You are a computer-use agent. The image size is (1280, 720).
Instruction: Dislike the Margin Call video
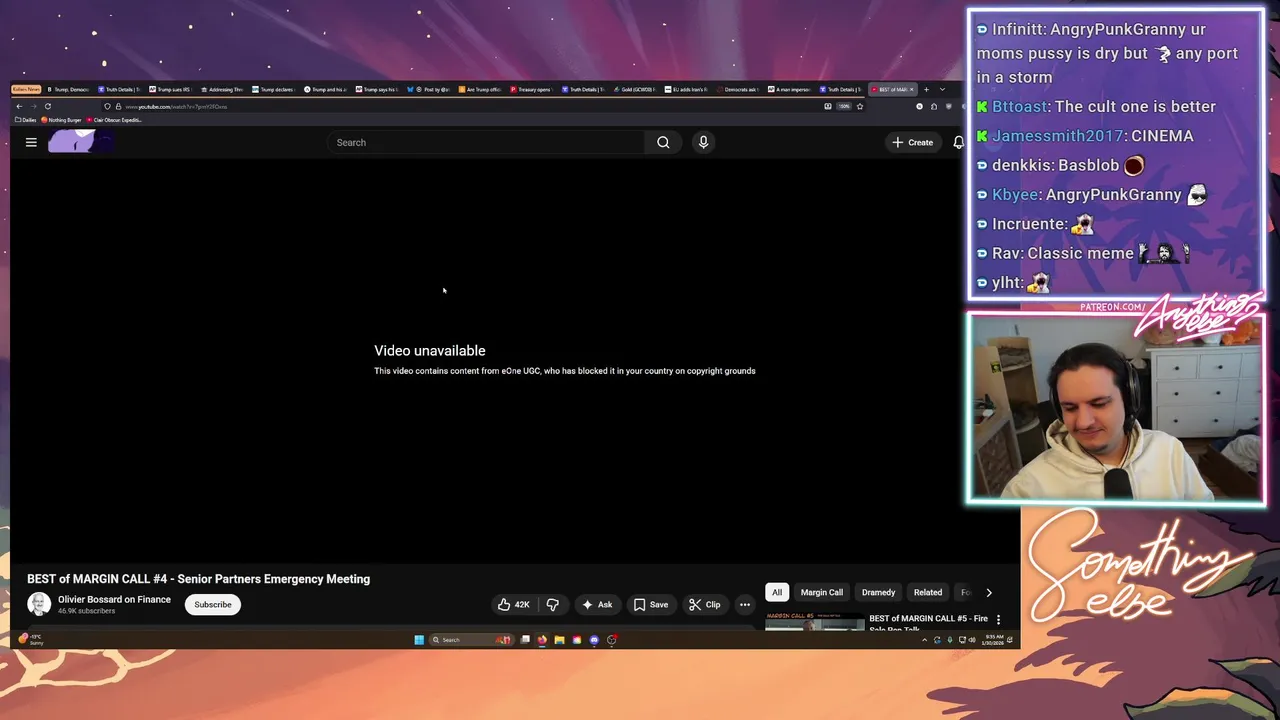coord(552,604)
